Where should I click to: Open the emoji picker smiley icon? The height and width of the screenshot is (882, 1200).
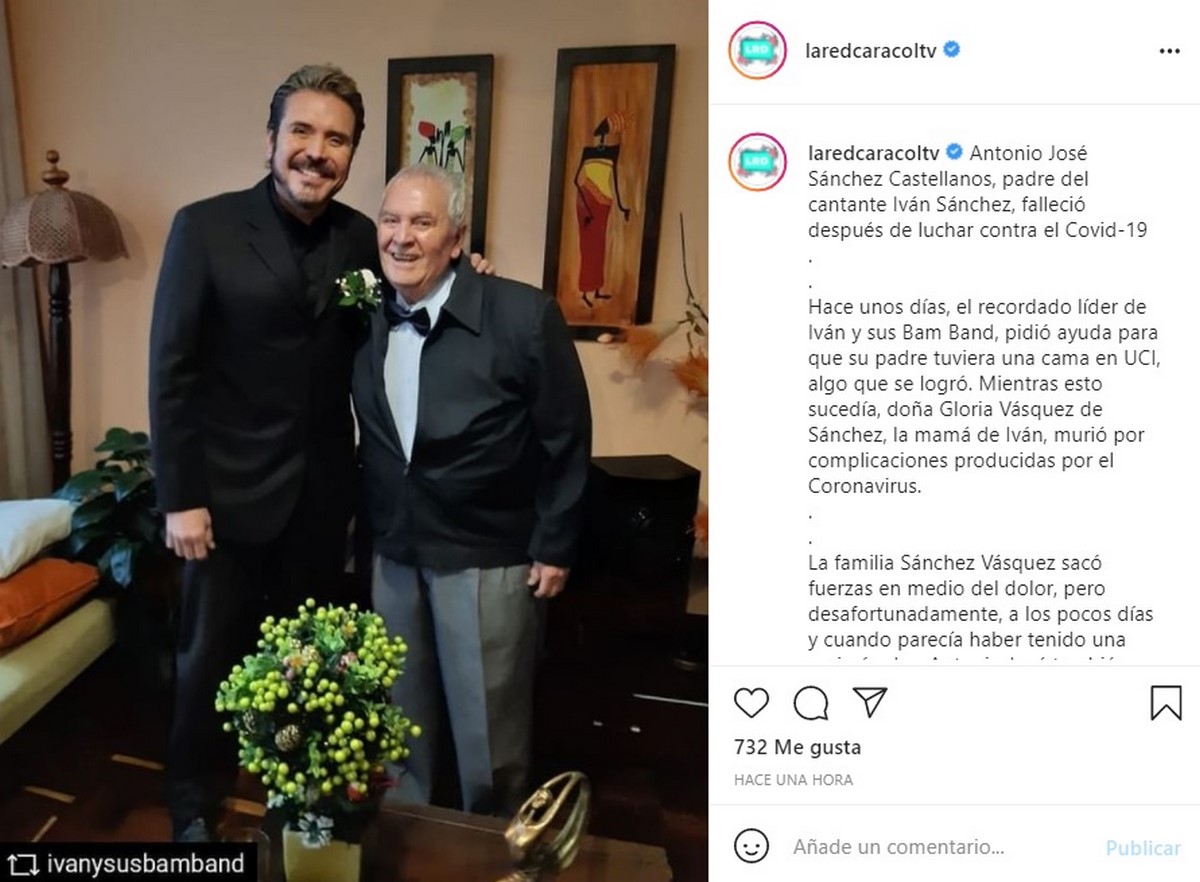click(751, 847)
